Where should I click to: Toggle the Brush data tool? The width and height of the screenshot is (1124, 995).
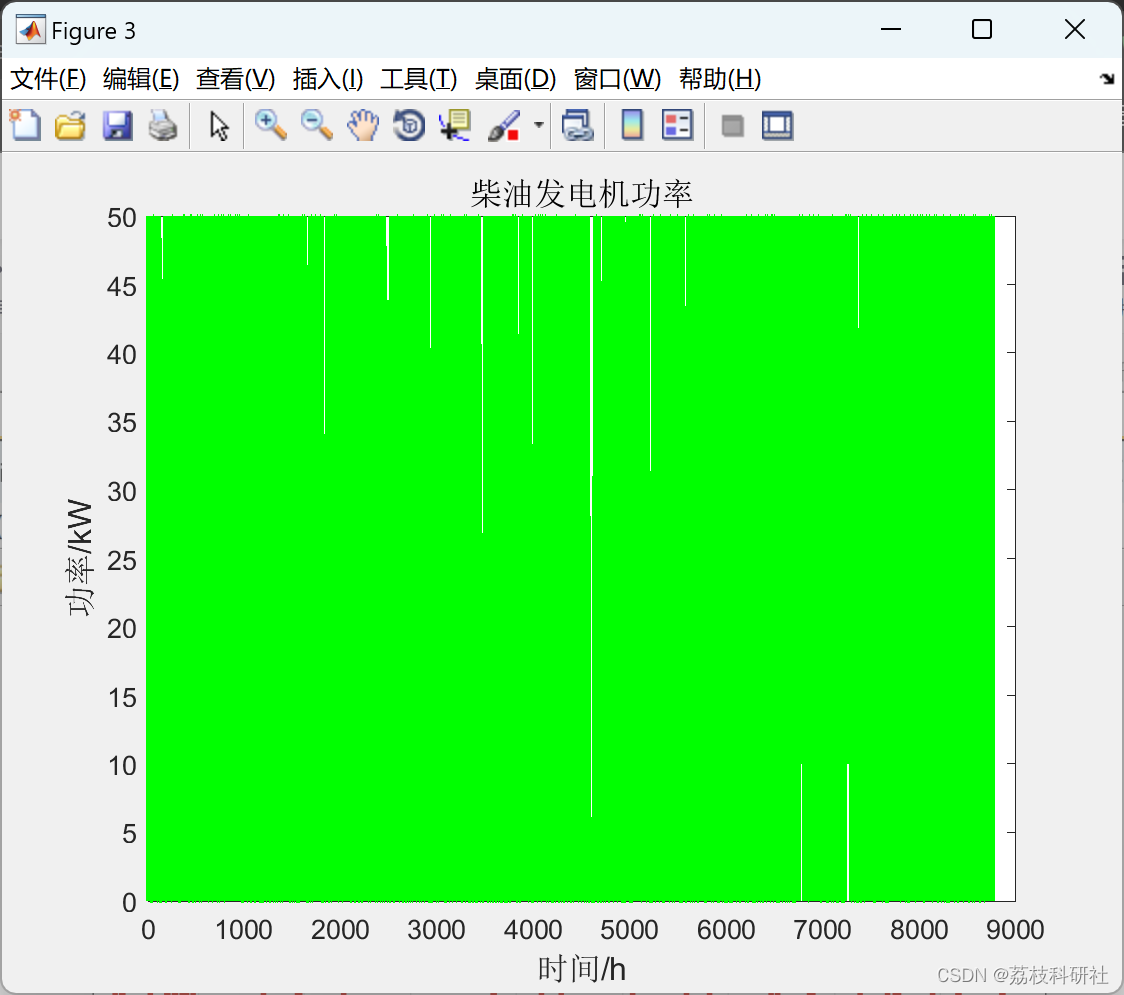click(504, 125)
